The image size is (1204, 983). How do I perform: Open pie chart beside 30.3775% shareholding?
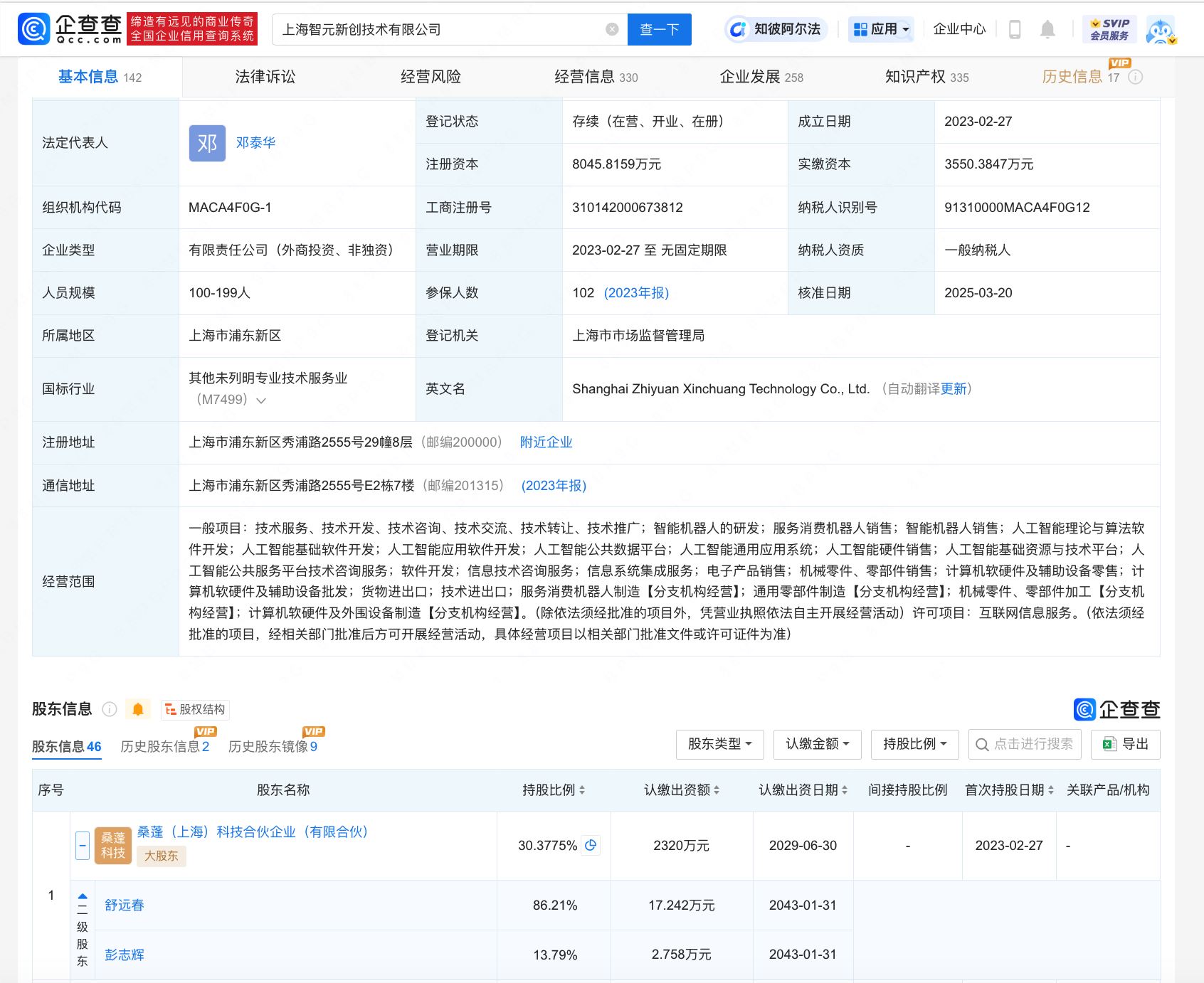(590, 846)
